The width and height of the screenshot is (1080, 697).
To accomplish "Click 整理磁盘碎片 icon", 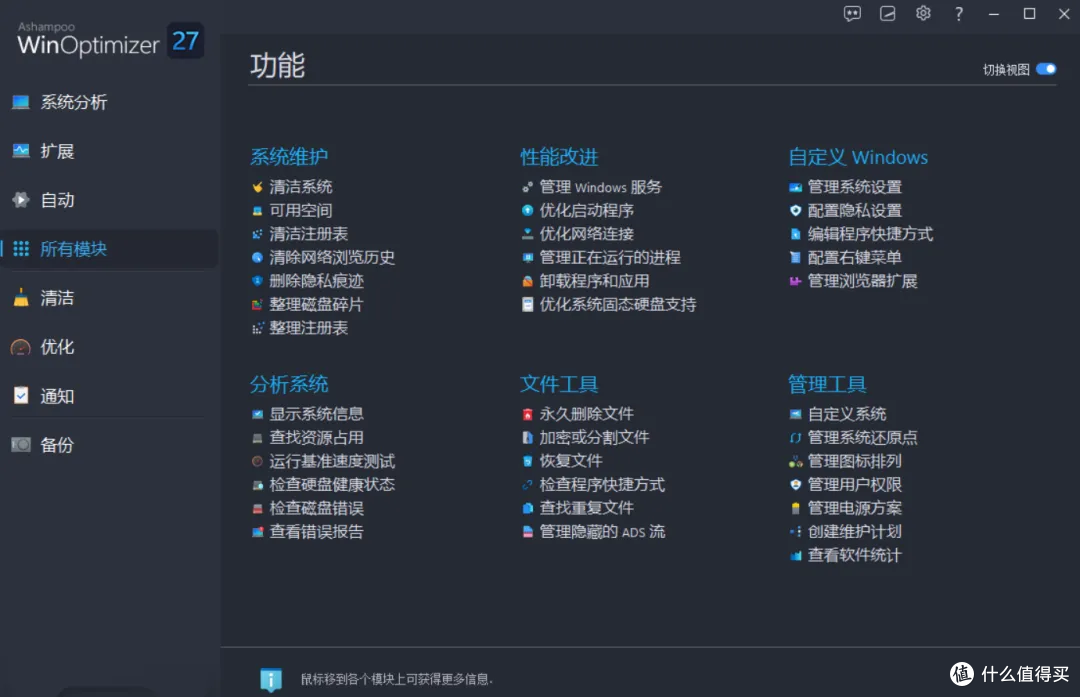I will point(257,304).
